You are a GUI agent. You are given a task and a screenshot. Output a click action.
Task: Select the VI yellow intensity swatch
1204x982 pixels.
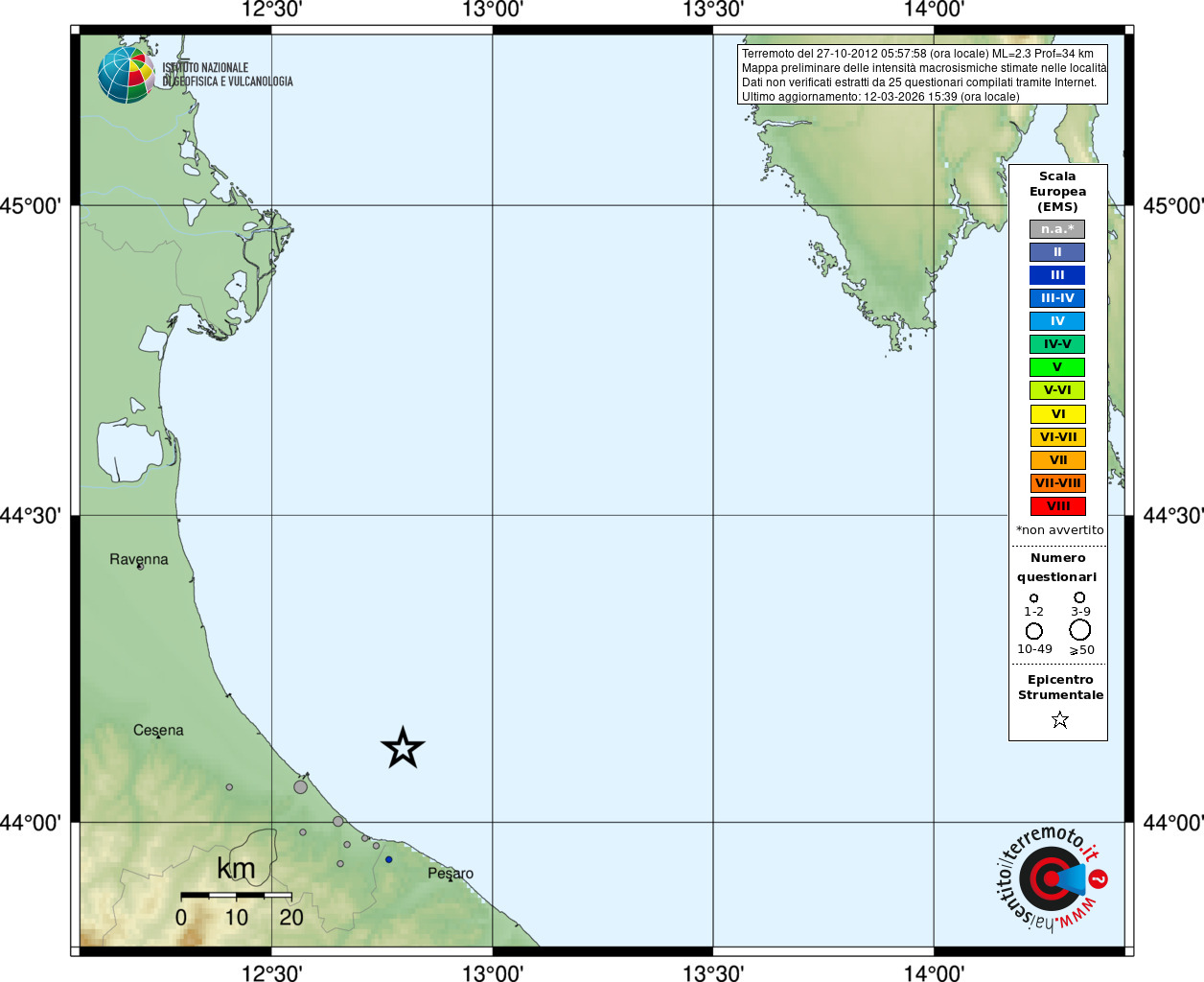[x=1057, y=414]
